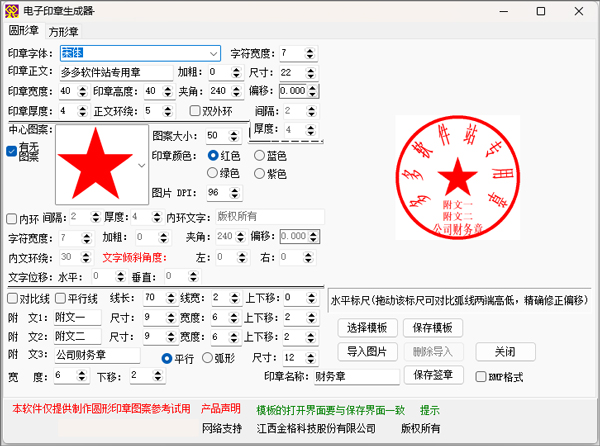Viewport: 600px width, 446px height.
Task: Click the 保存签章 button
Action: click(x=433, y=375)
